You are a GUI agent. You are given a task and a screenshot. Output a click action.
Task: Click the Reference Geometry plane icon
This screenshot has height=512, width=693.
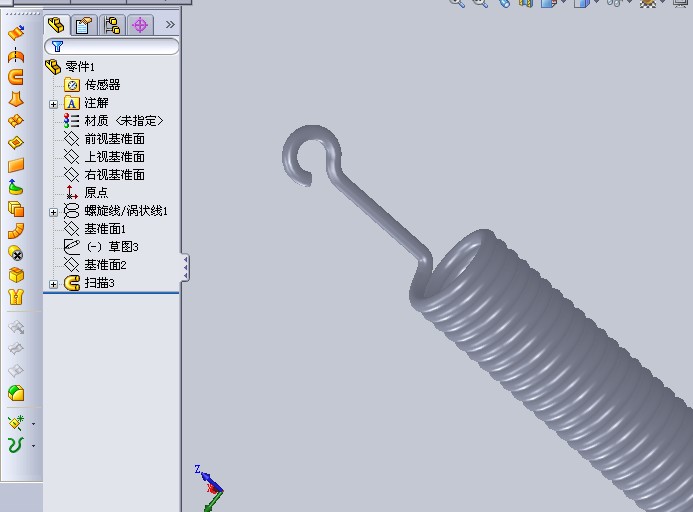click(16, 423)
